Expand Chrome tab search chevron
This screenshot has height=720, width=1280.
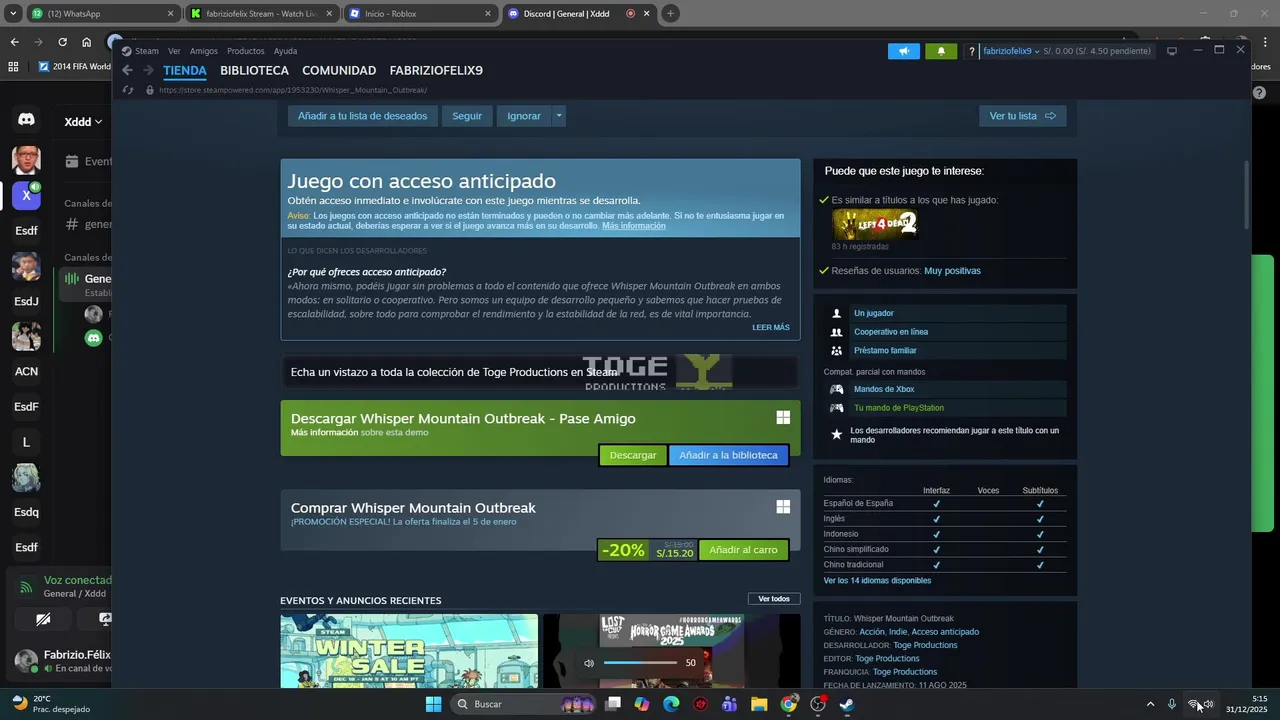[14, 13]
